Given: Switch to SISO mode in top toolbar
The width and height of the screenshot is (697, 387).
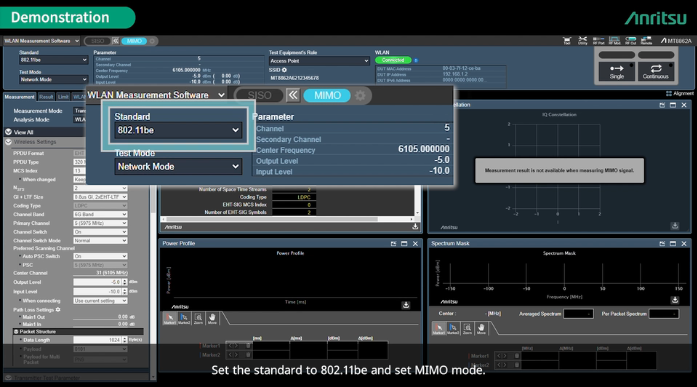Looking at the screenshot, I should [x=97, y=41].
